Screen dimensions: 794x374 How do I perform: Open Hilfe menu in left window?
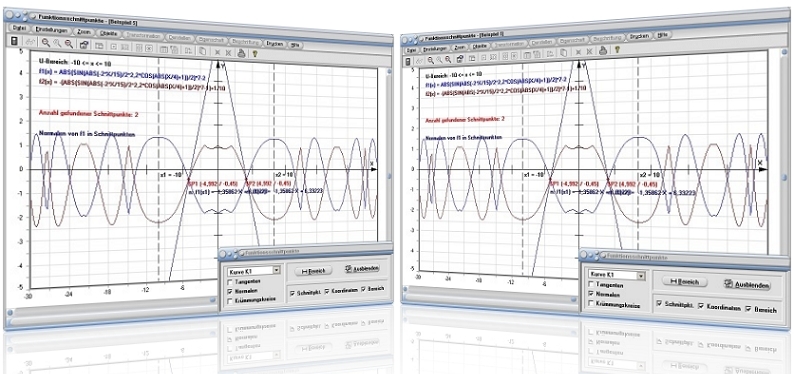295,45
